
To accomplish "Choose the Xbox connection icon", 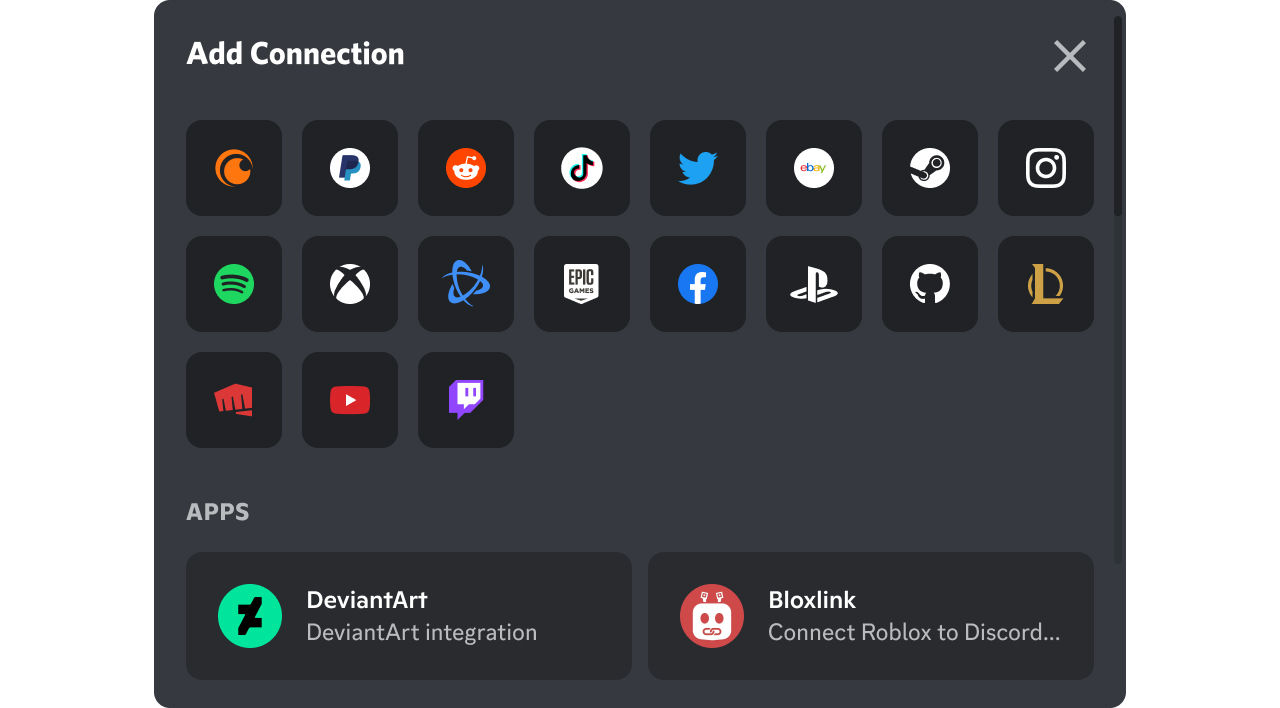I will pyautogui.click(x=350, y=284).
